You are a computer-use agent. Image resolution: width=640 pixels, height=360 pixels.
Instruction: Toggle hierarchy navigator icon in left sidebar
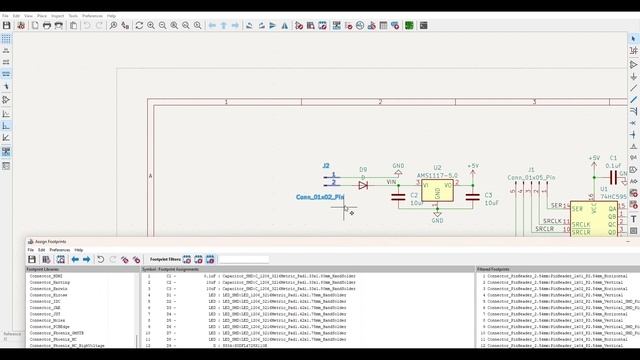[6, 152]
